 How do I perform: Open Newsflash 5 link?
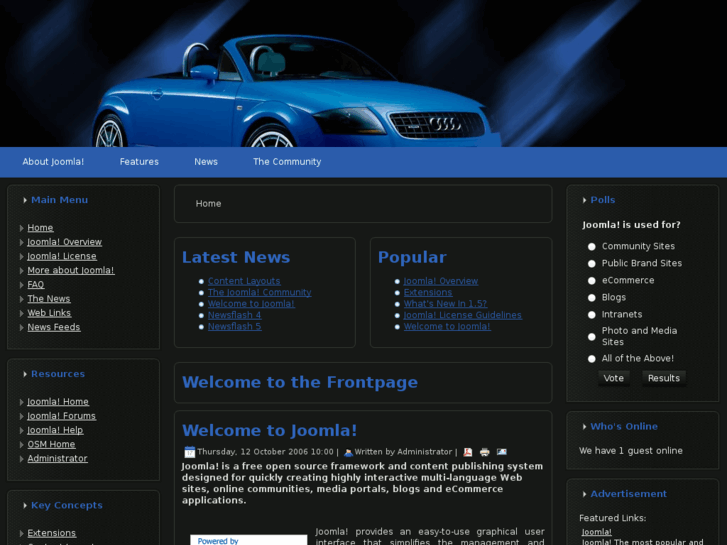[235, 327]
